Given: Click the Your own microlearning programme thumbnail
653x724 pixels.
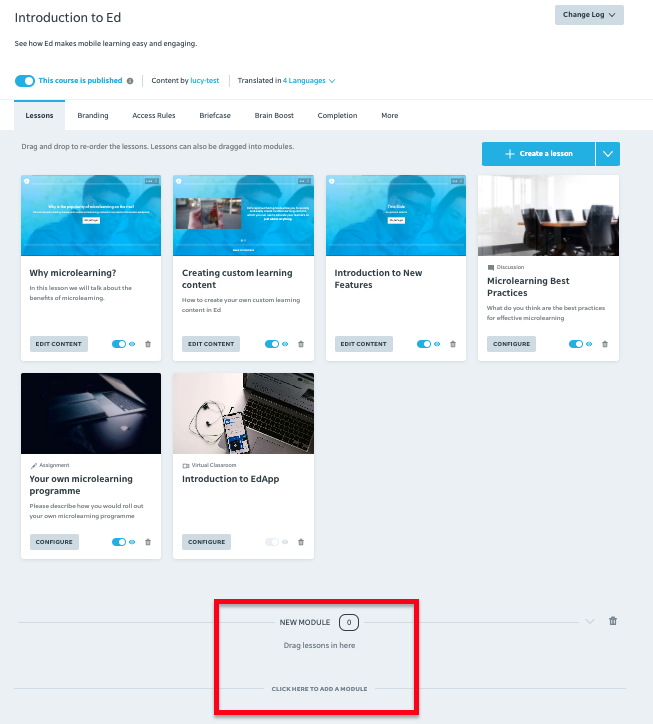Looking at the screenshot, I should point(90,413).
